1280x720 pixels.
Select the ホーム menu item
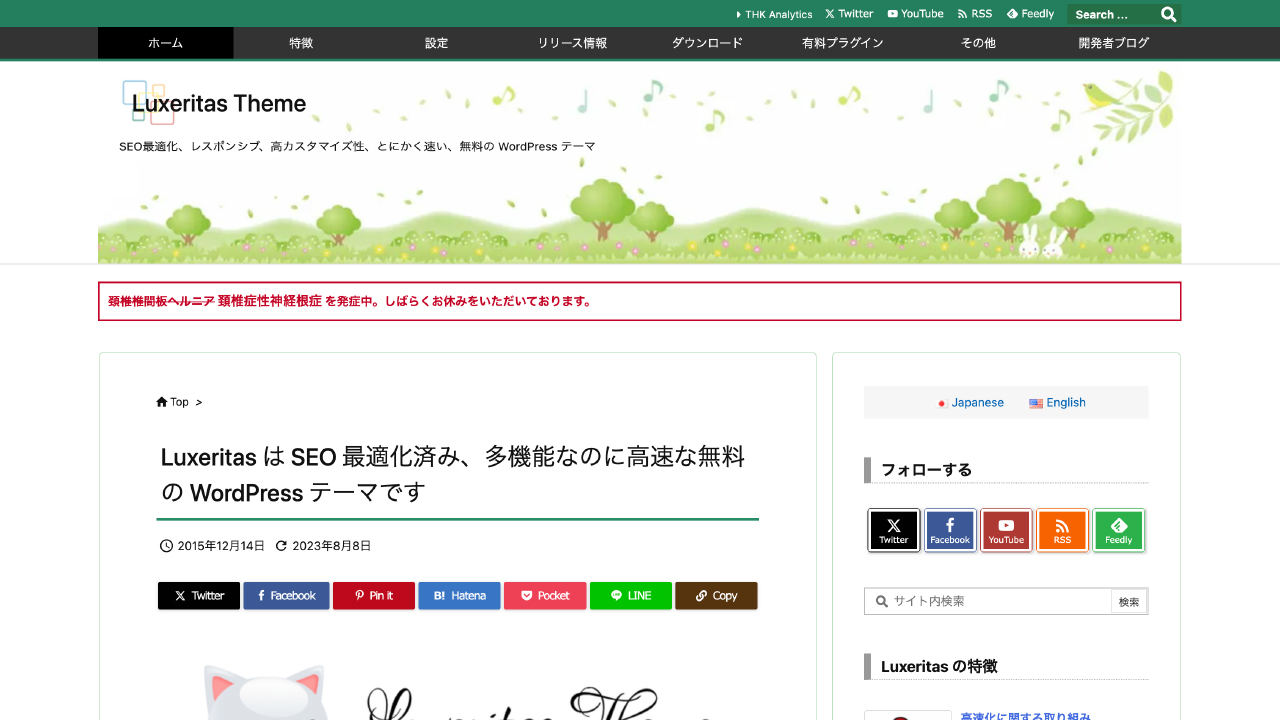click(x=165, y=43)
